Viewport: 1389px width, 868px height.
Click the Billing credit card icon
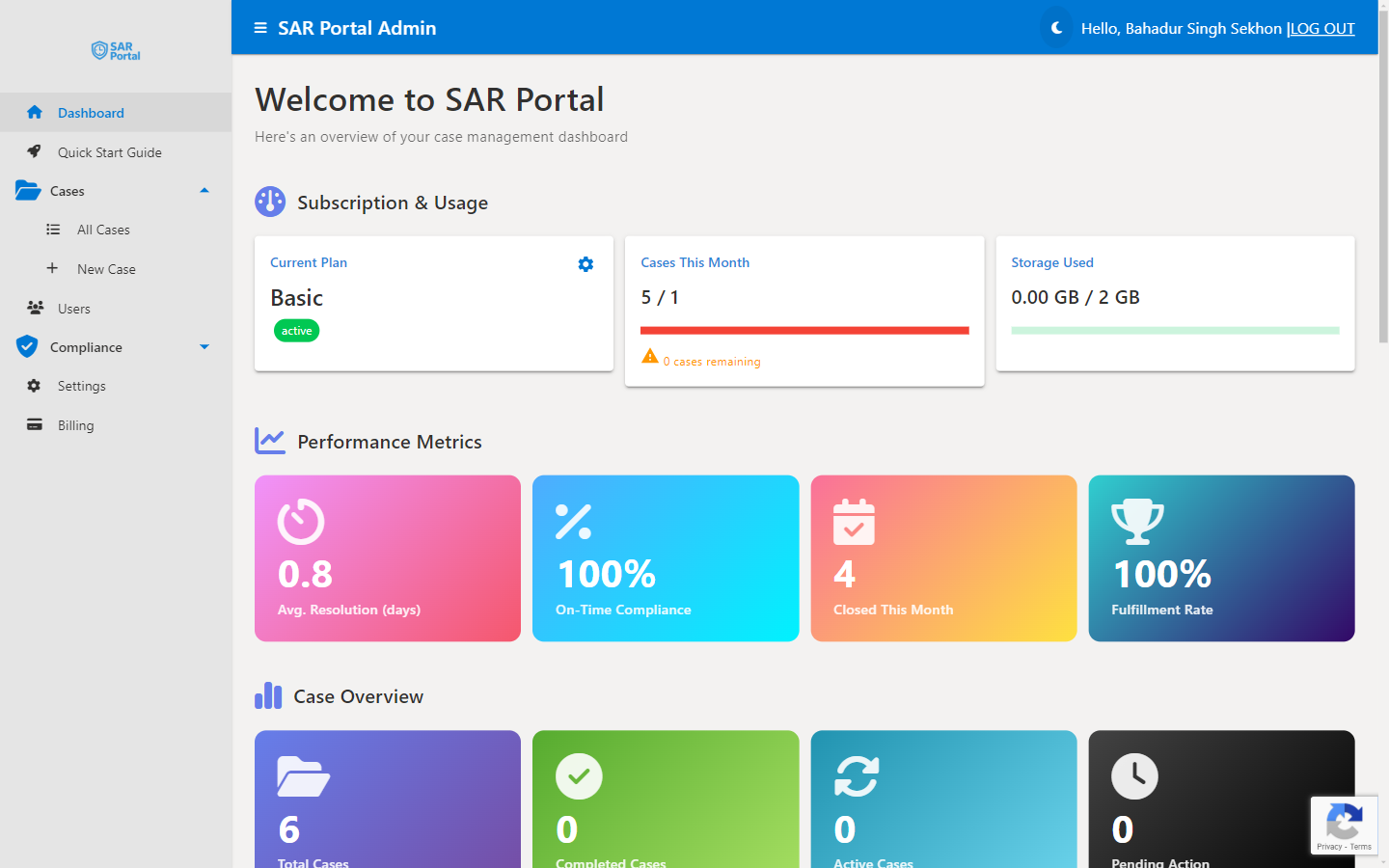(33, 424)
